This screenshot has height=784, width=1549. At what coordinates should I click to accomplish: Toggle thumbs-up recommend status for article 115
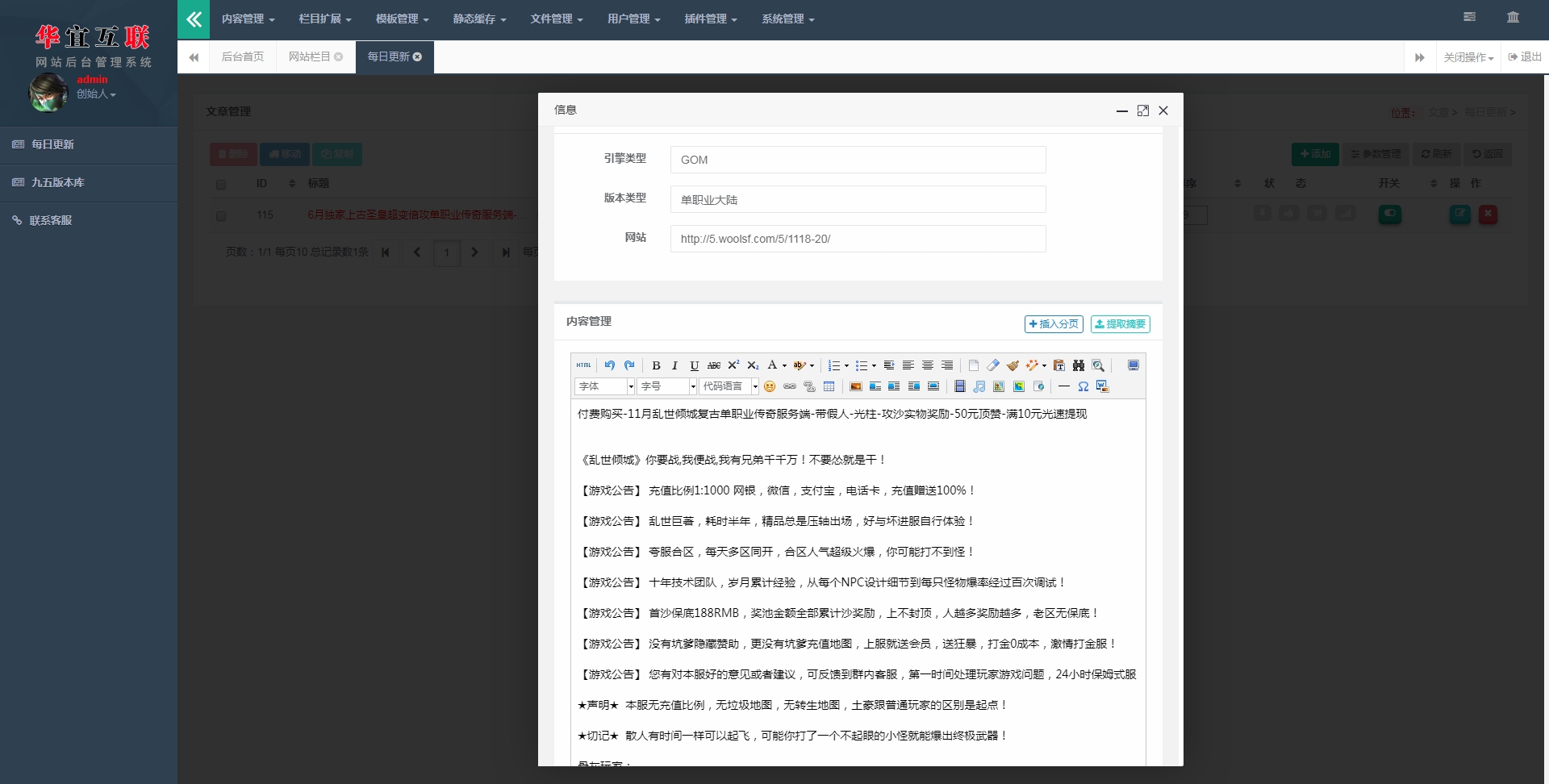coord(1289,214)
